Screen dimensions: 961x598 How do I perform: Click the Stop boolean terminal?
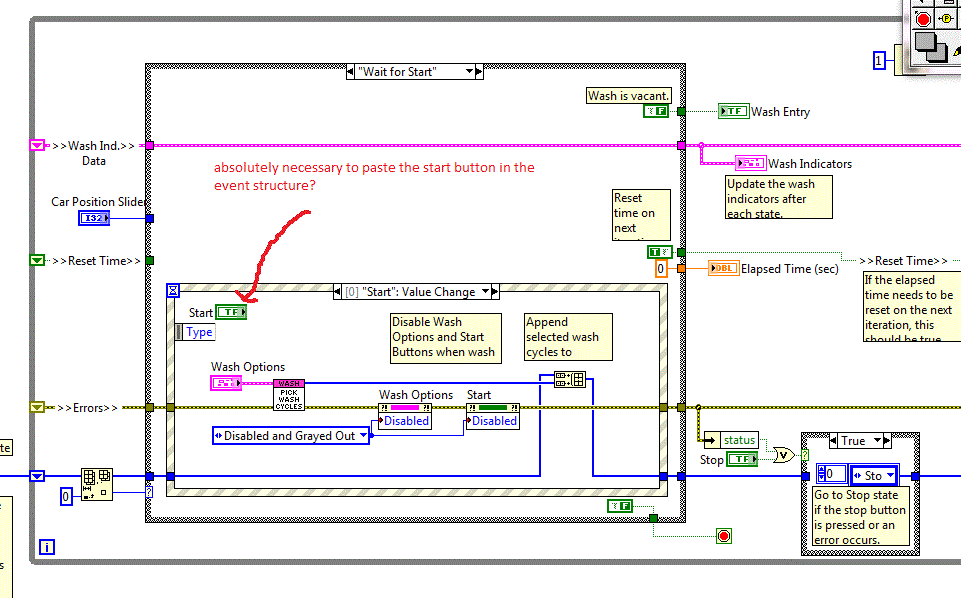click(742, 459)
